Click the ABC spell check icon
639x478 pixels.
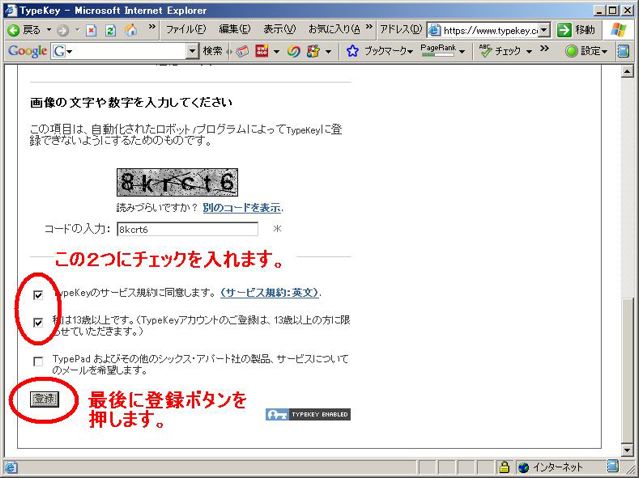485,51
